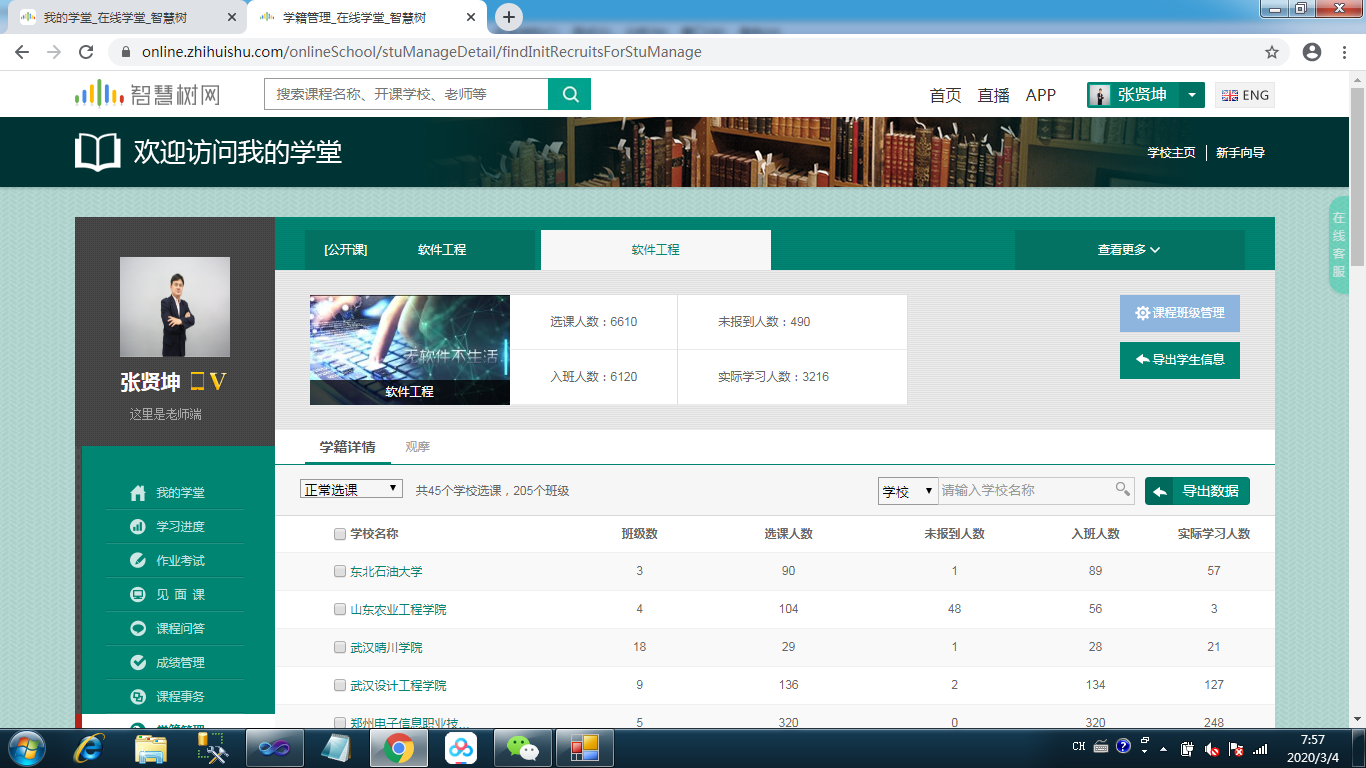Click the teacher profile photo
Viewport: 1366px width, 768px height.
[175, 307]
